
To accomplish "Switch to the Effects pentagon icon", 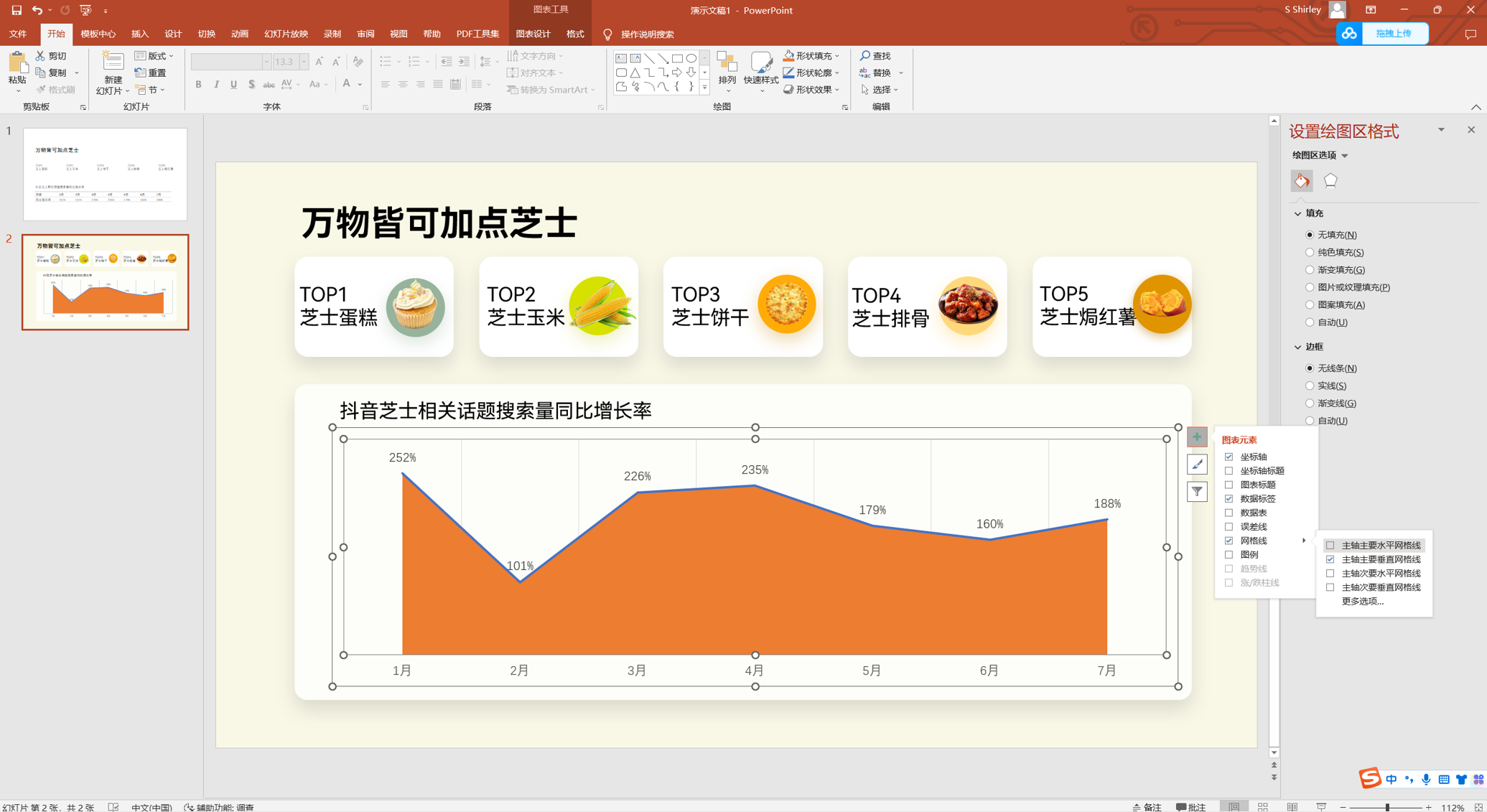I will pos(1330,181).
